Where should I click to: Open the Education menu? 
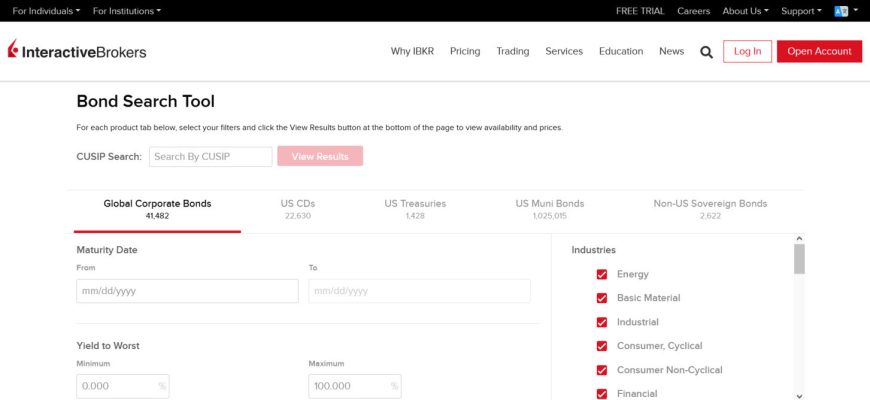tap(621, 51)
